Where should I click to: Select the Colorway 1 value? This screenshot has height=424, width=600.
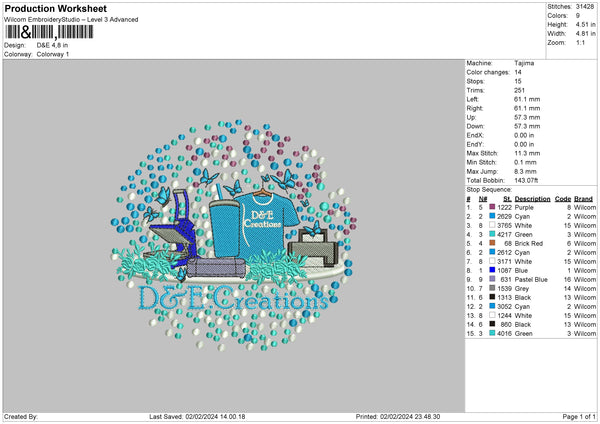(53, 54)
